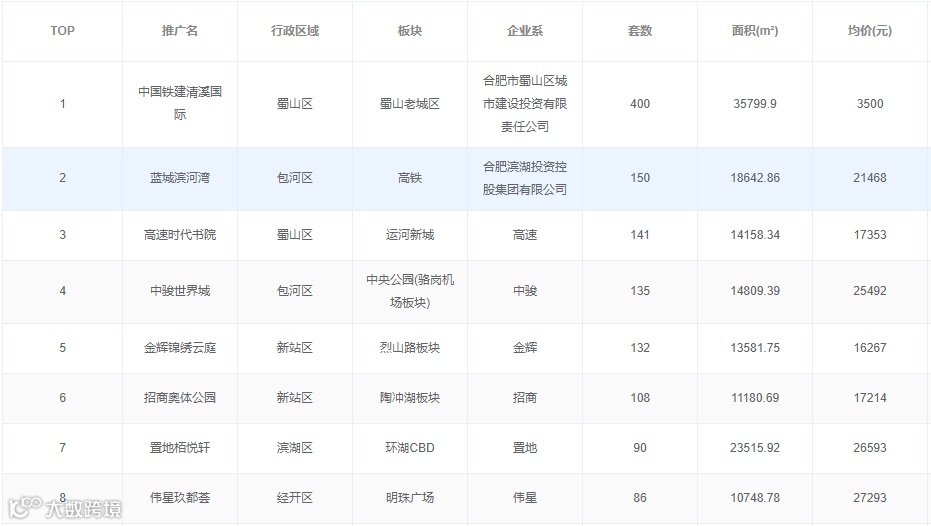Click enterprise cell 伟星
The width and height of the screenshot is (931, 526).
pos(525,498)
